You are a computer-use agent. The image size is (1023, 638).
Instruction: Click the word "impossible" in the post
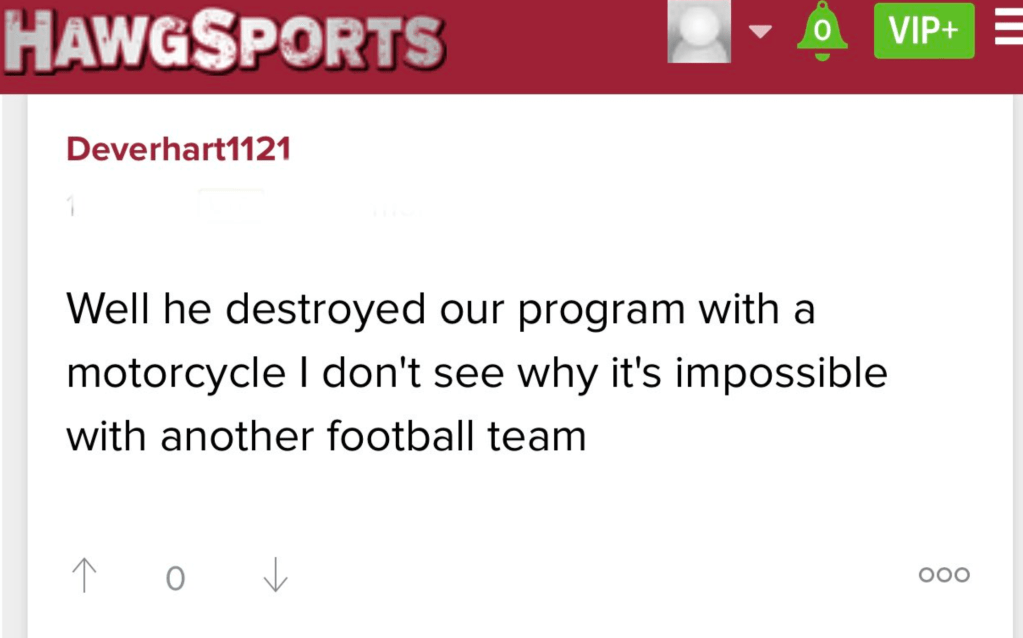[x=785, y=374]
